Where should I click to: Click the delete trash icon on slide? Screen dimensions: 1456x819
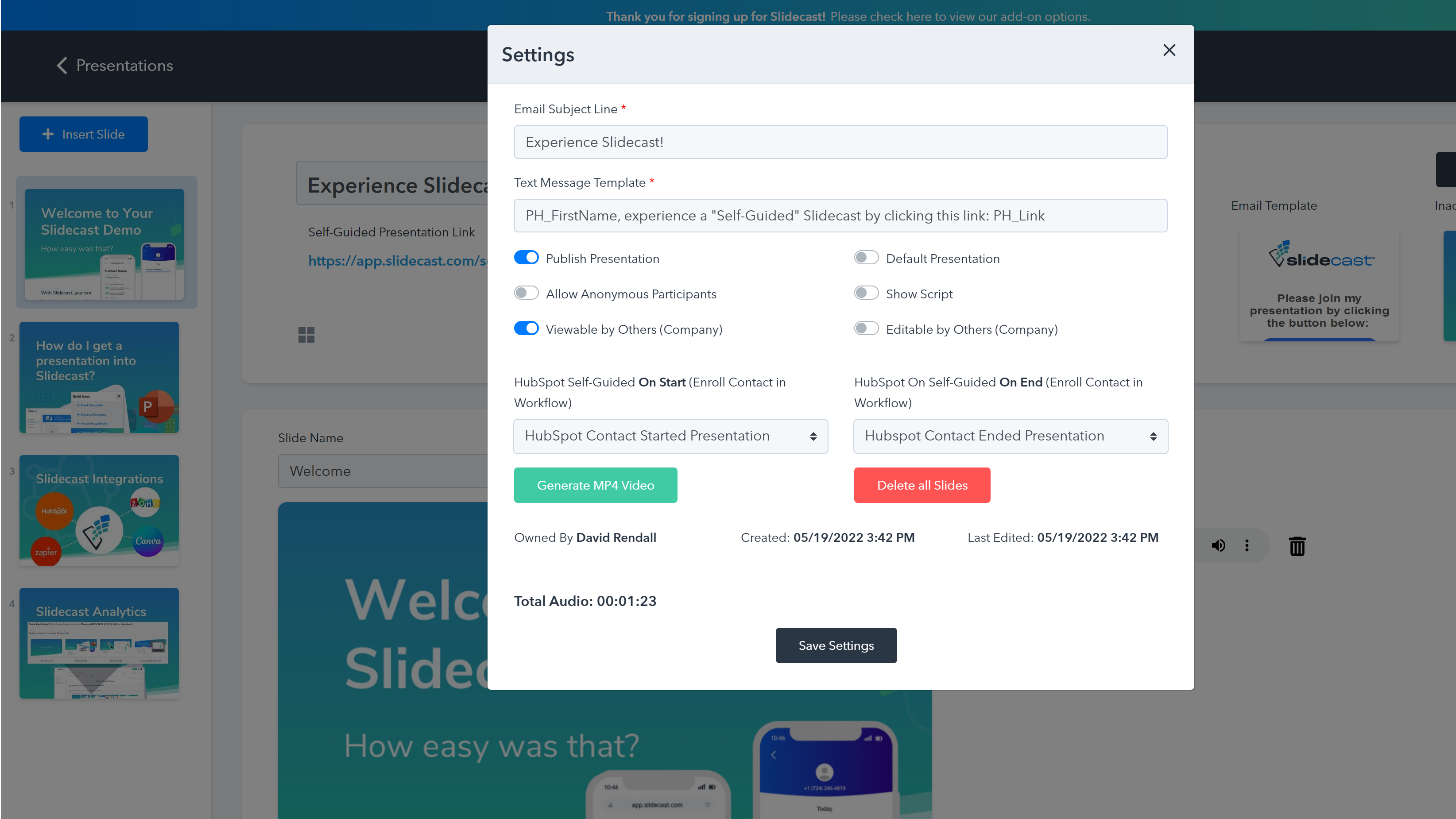click(x=1297, y=545)
